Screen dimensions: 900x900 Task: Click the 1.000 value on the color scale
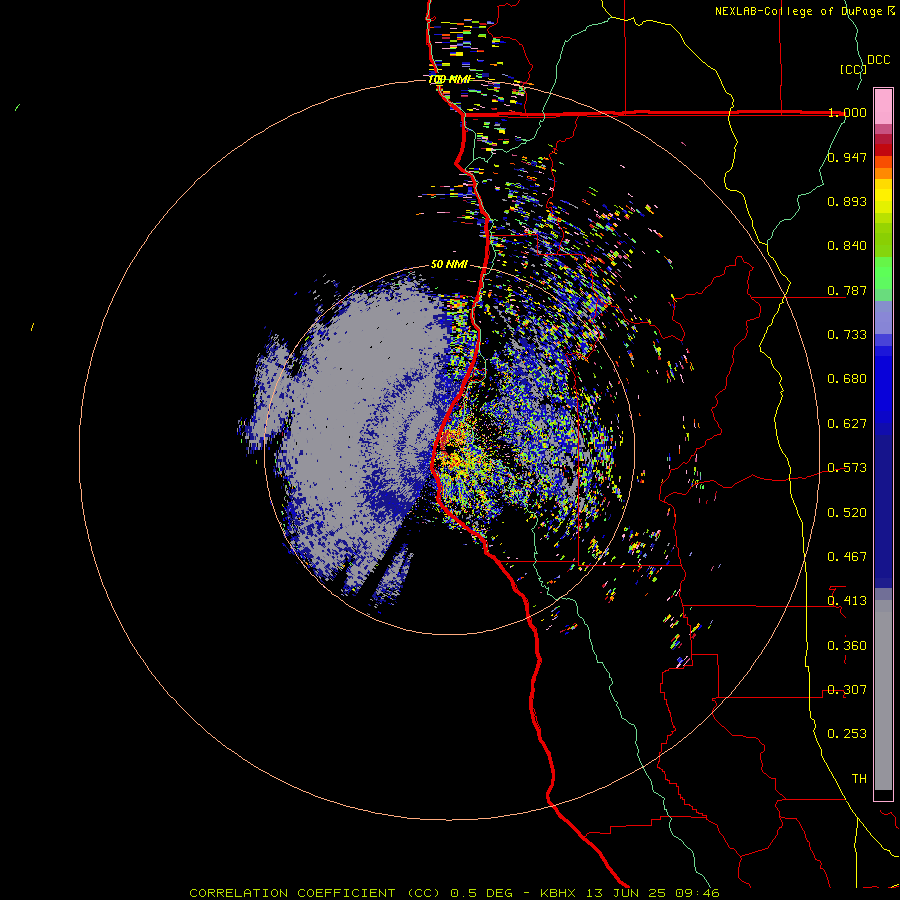(x=847, y=112)
